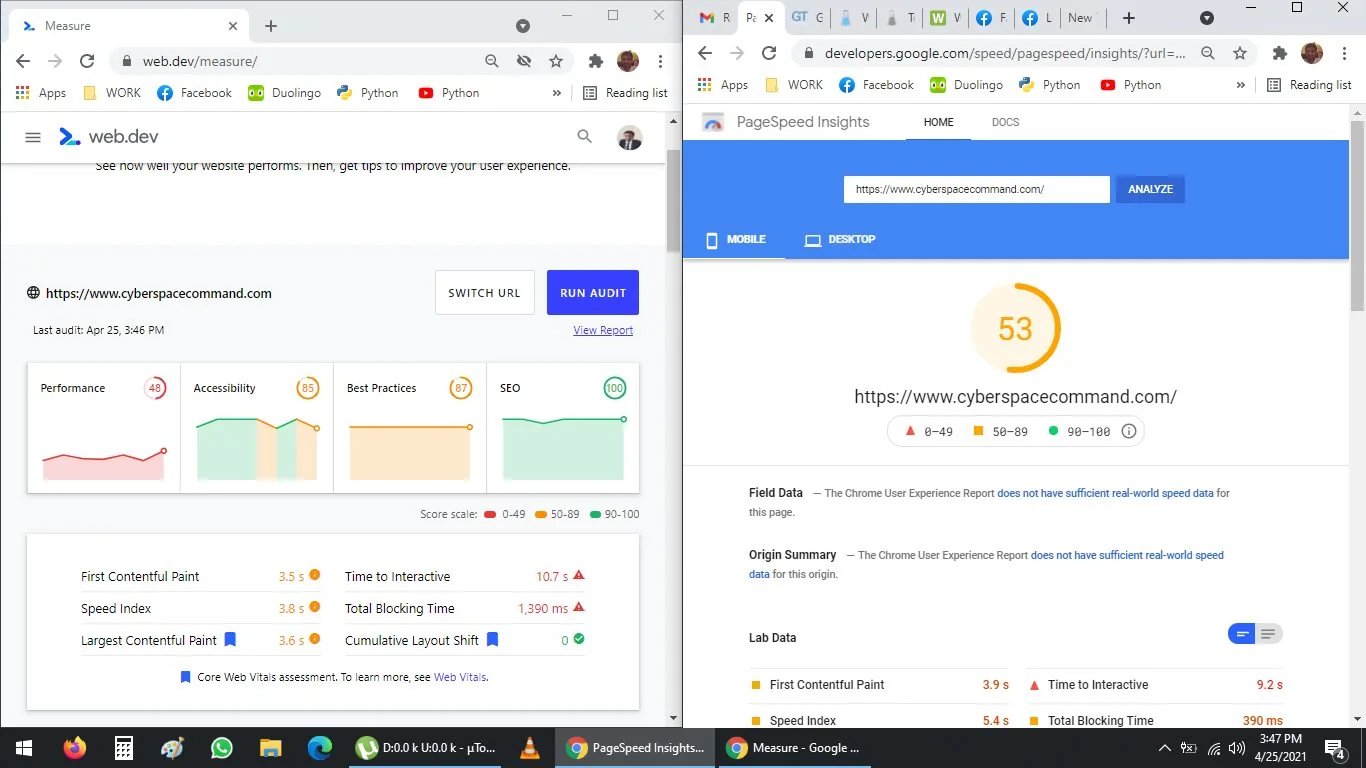
Task: Launch Firefox from the taskbar
Action: (x=74, y=748)
